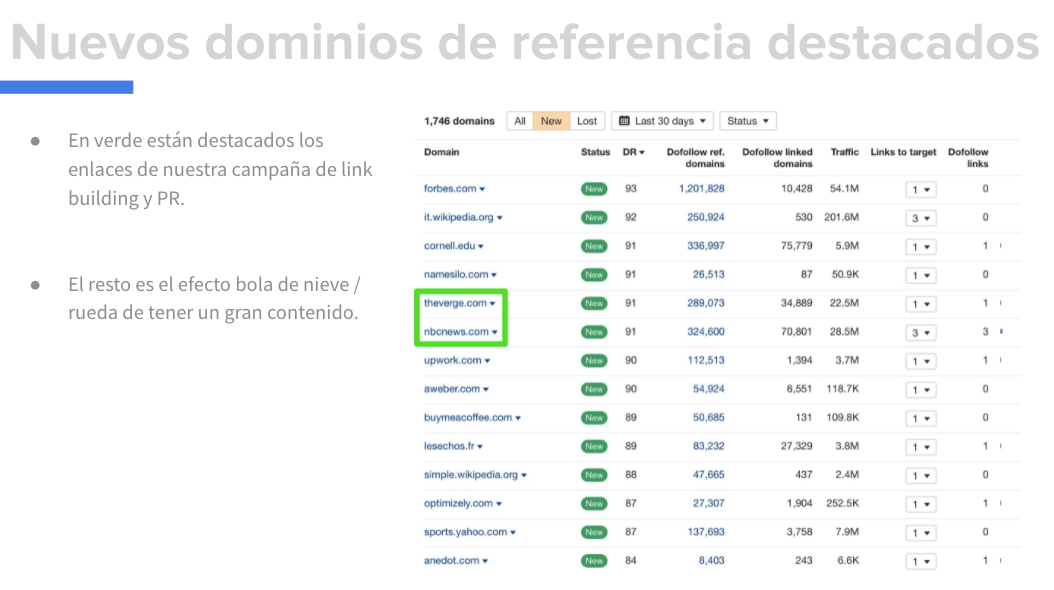Select the All domains filter
The height and width of the screenshot is (590, 1054).
[520, 120]
